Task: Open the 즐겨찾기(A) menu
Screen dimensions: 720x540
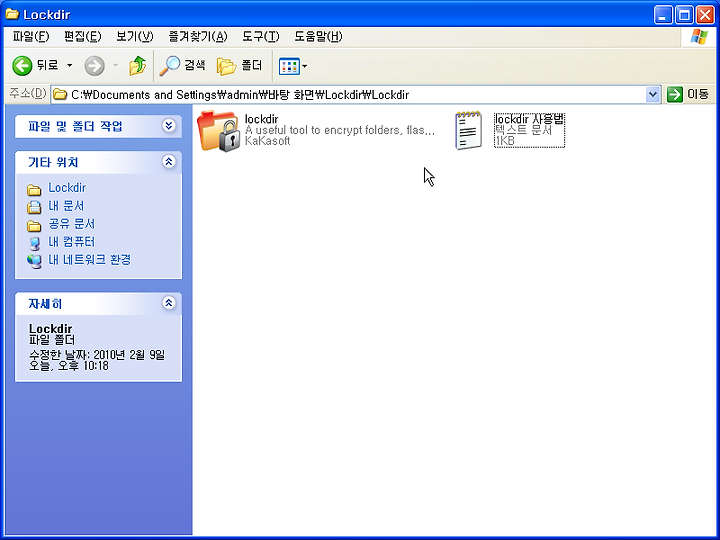Action: (x=197, y=37)
